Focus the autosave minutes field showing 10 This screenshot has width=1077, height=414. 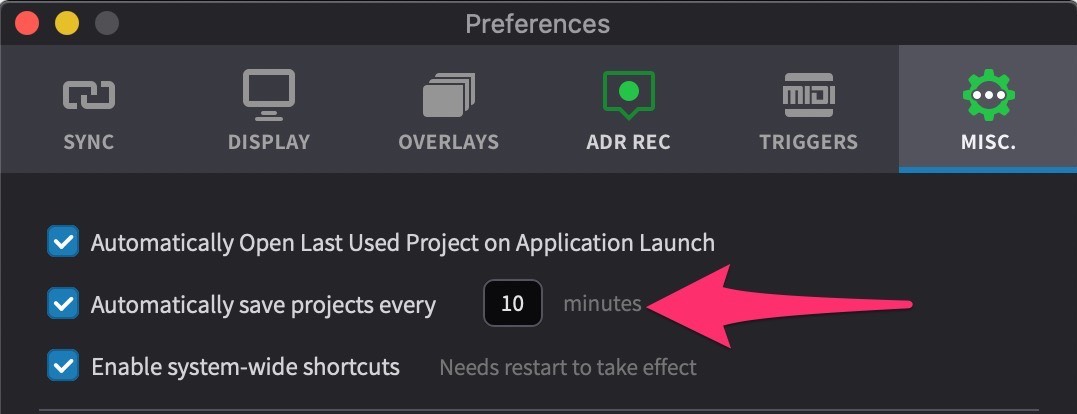pyautogui.click(x=512, y=303)
